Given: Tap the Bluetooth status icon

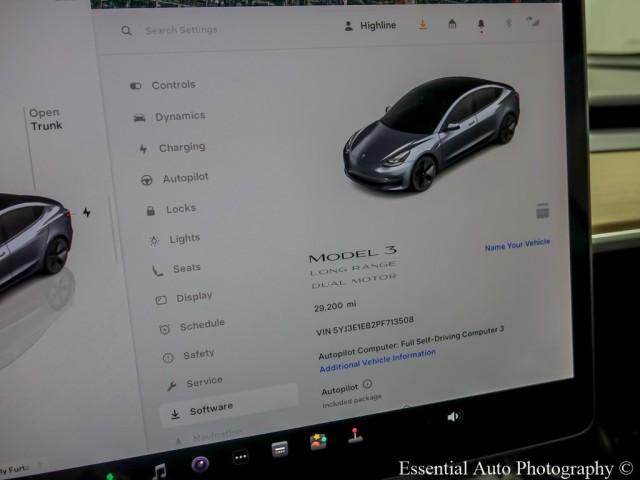Looking at the screenshot, I should point(506,23).
